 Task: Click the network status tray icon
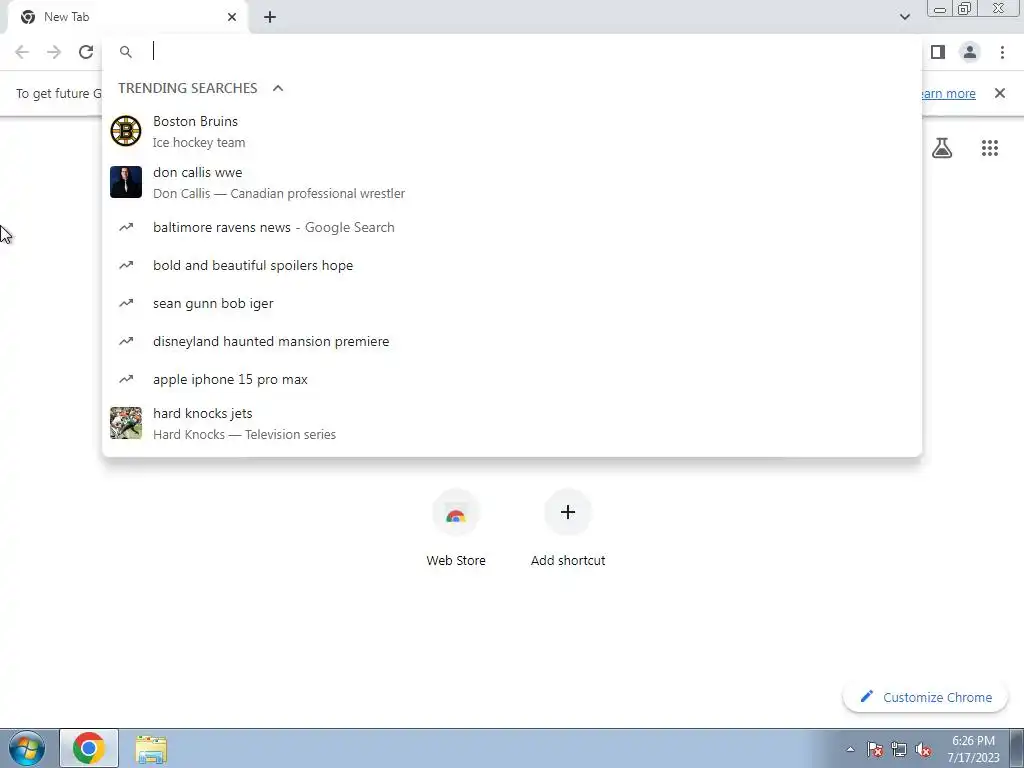(x=899, y=750)
